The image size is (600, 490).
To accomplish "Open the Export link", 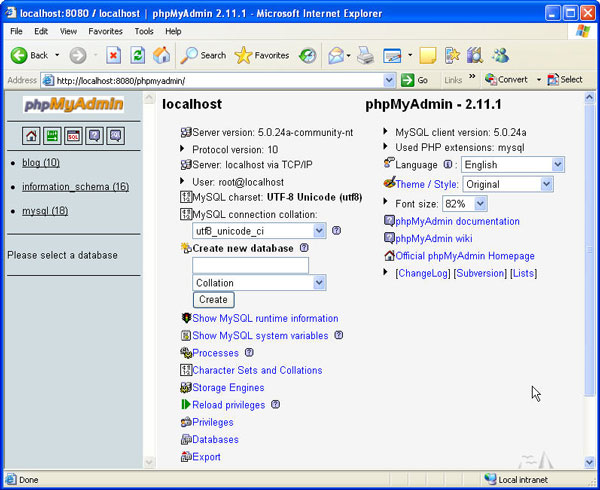I will click(206, 457).
